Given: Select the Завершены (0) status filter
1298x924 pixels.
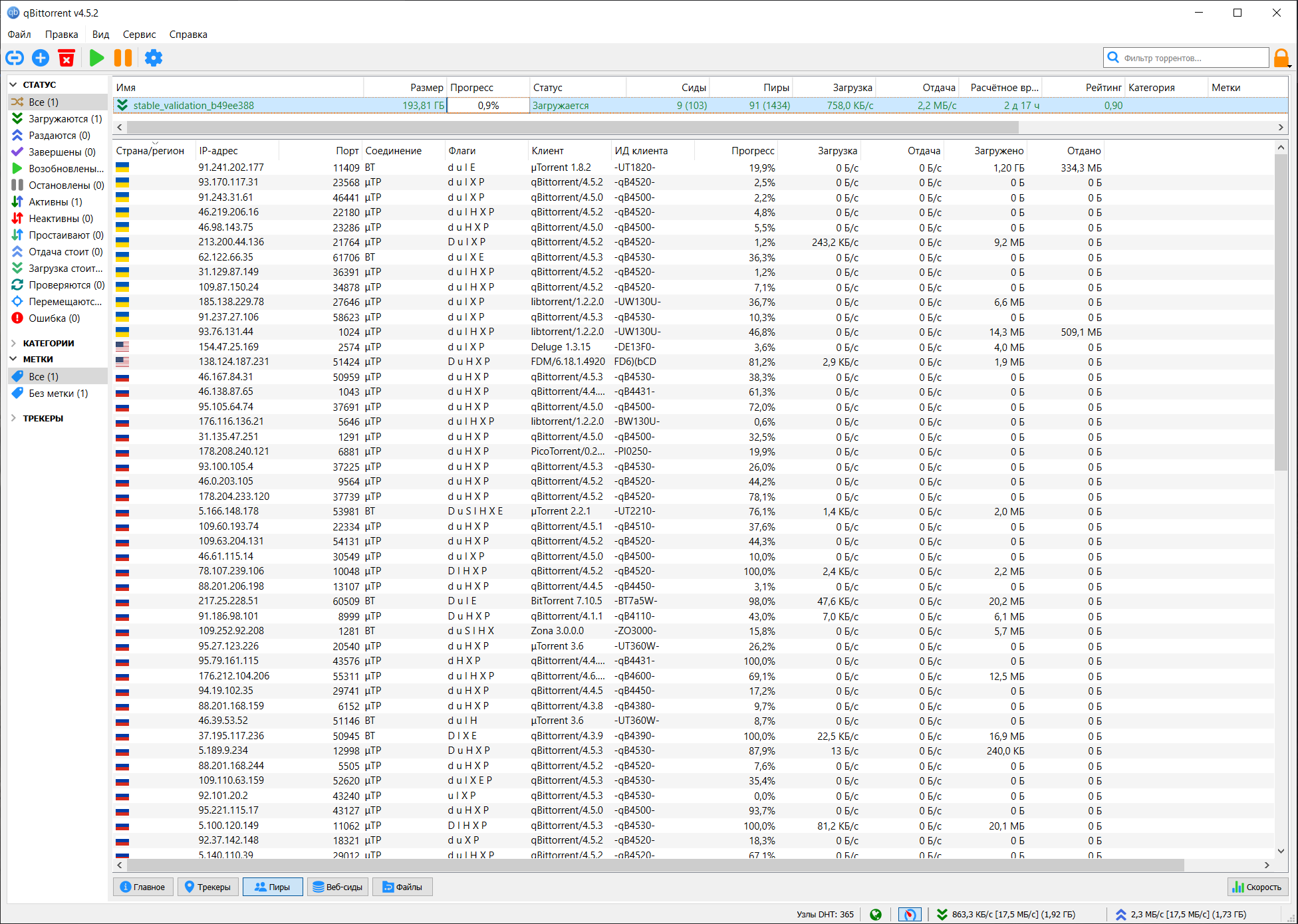Looking at the screenshot, I should click(x=58, y=152).
